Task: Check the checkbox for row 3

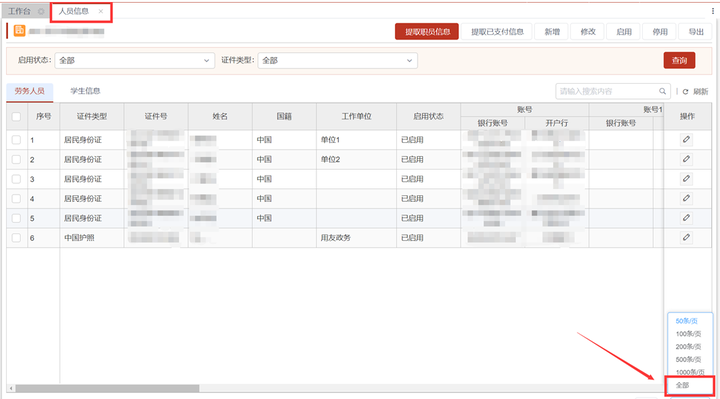Action: 17,179
